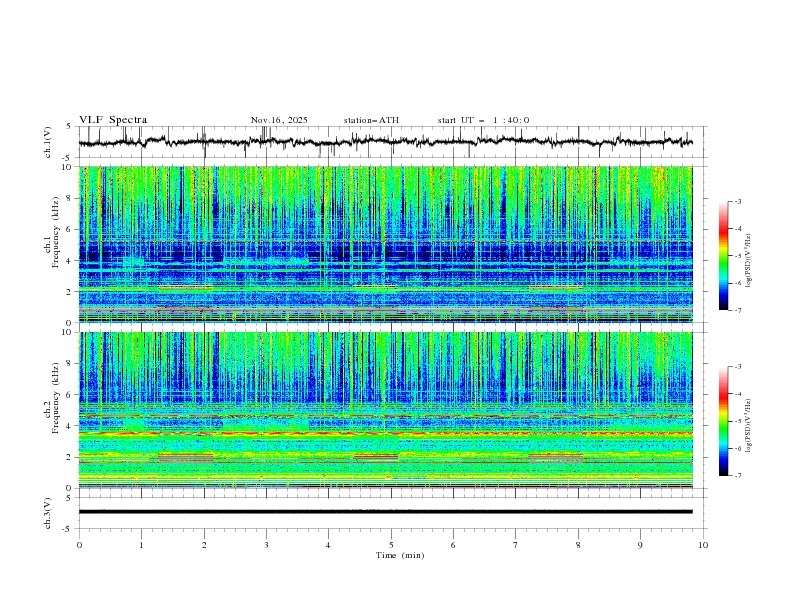Screen dimensions: 792x612
Task: Click the '-5' tick on lower colorbar
Action: 737,421
